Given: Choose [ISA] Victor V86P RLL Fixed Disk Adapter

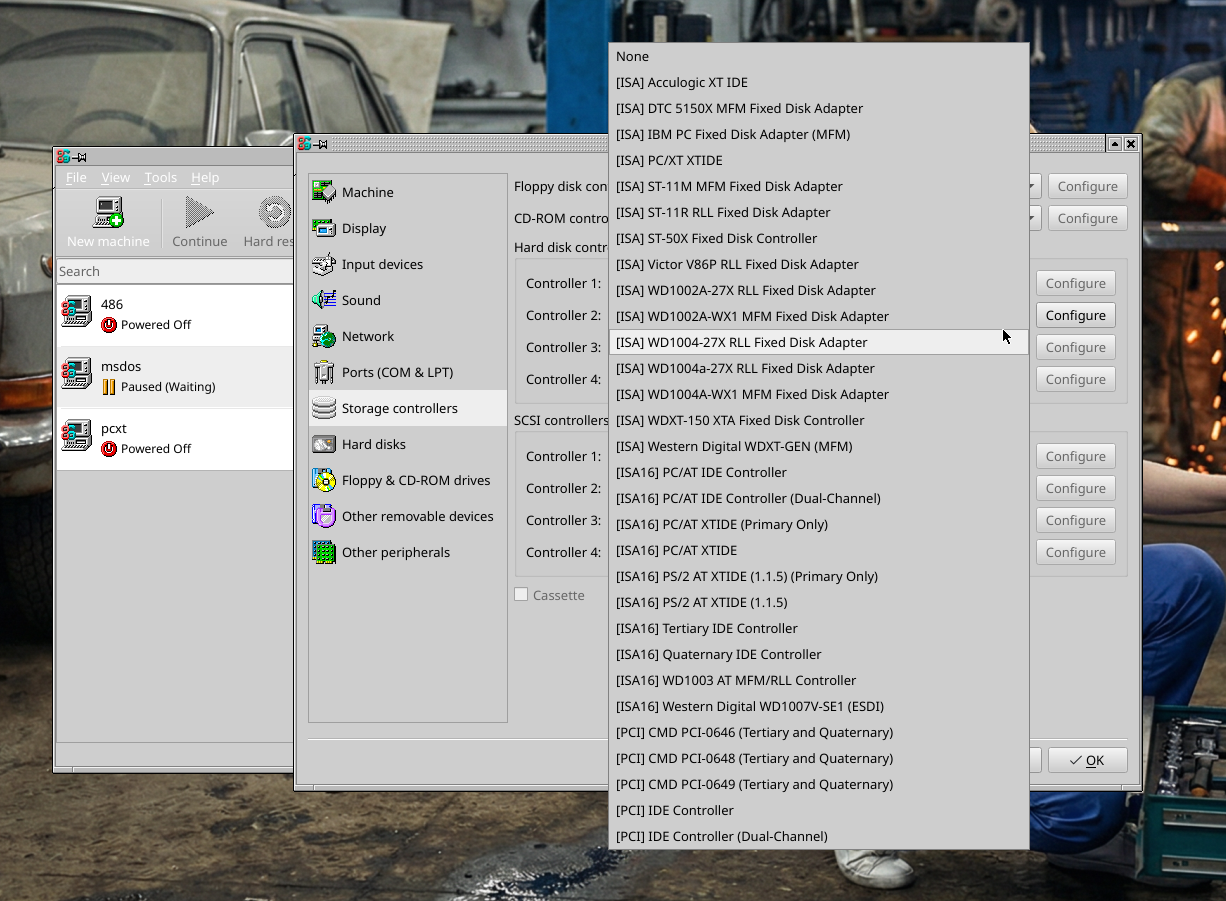Looking at the screenshot, I should coord(819,264).
